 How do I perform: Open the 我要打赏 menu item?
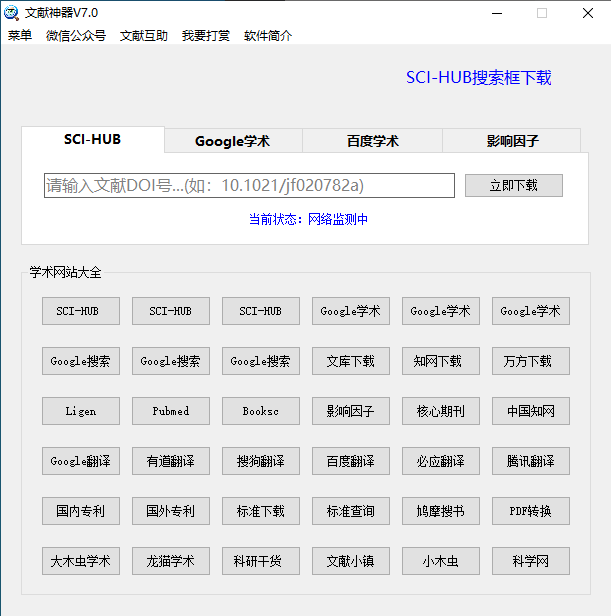[206, 36]
